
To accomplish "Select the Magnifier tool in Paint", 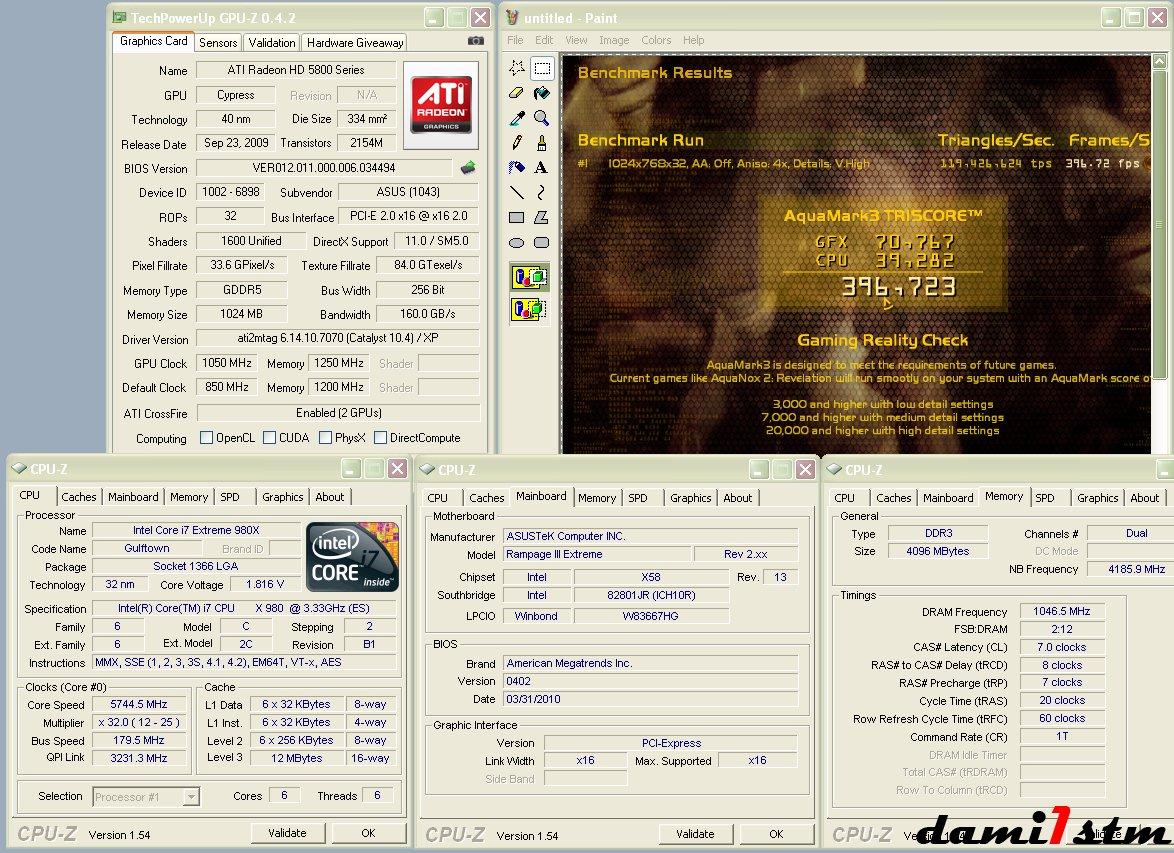I will click(542, 118).
